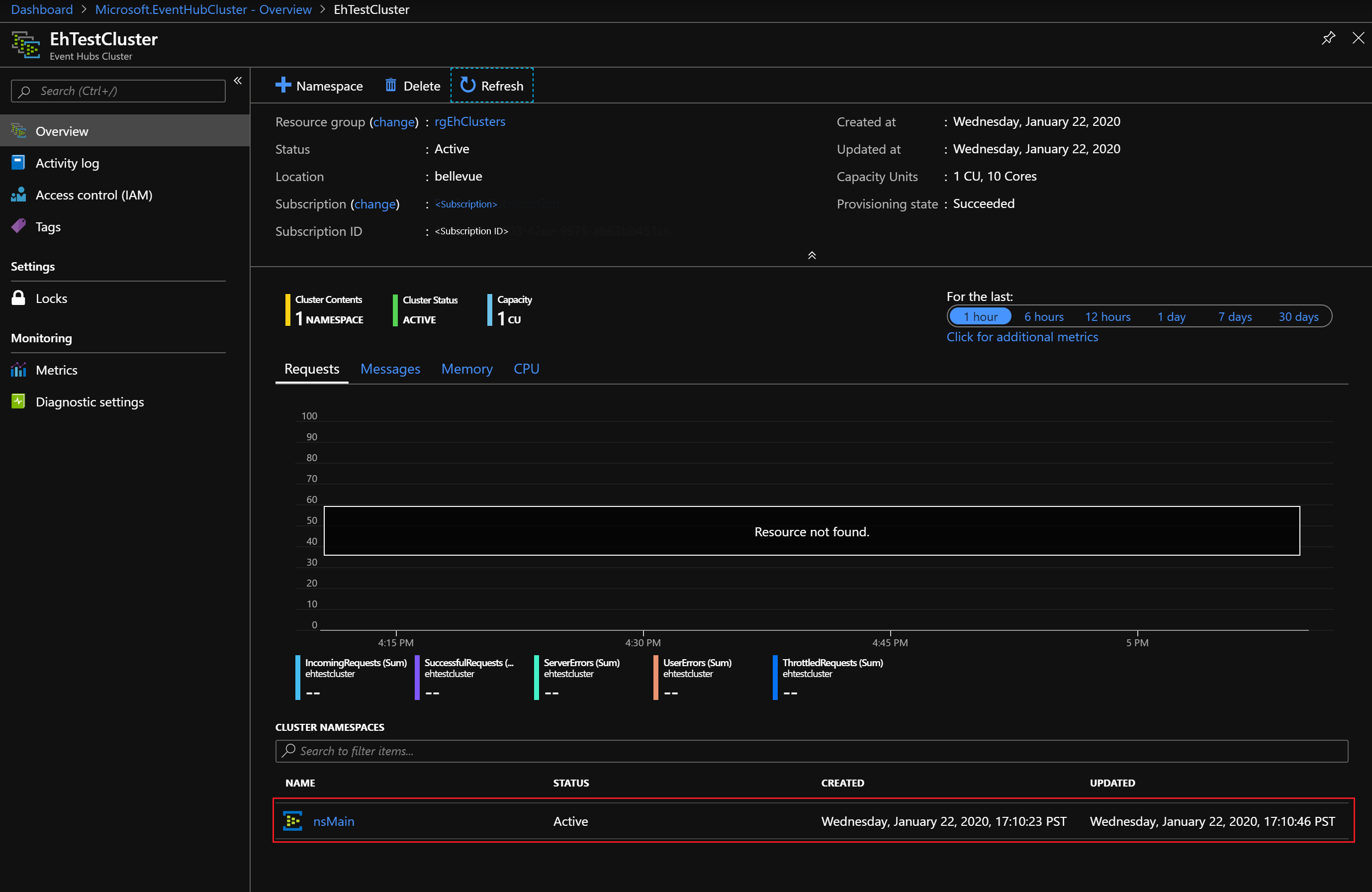The width and height of the screenshot is (1372, 892).
Task: Open the CPU metrics tab
Action: click(x=526, y=369)
